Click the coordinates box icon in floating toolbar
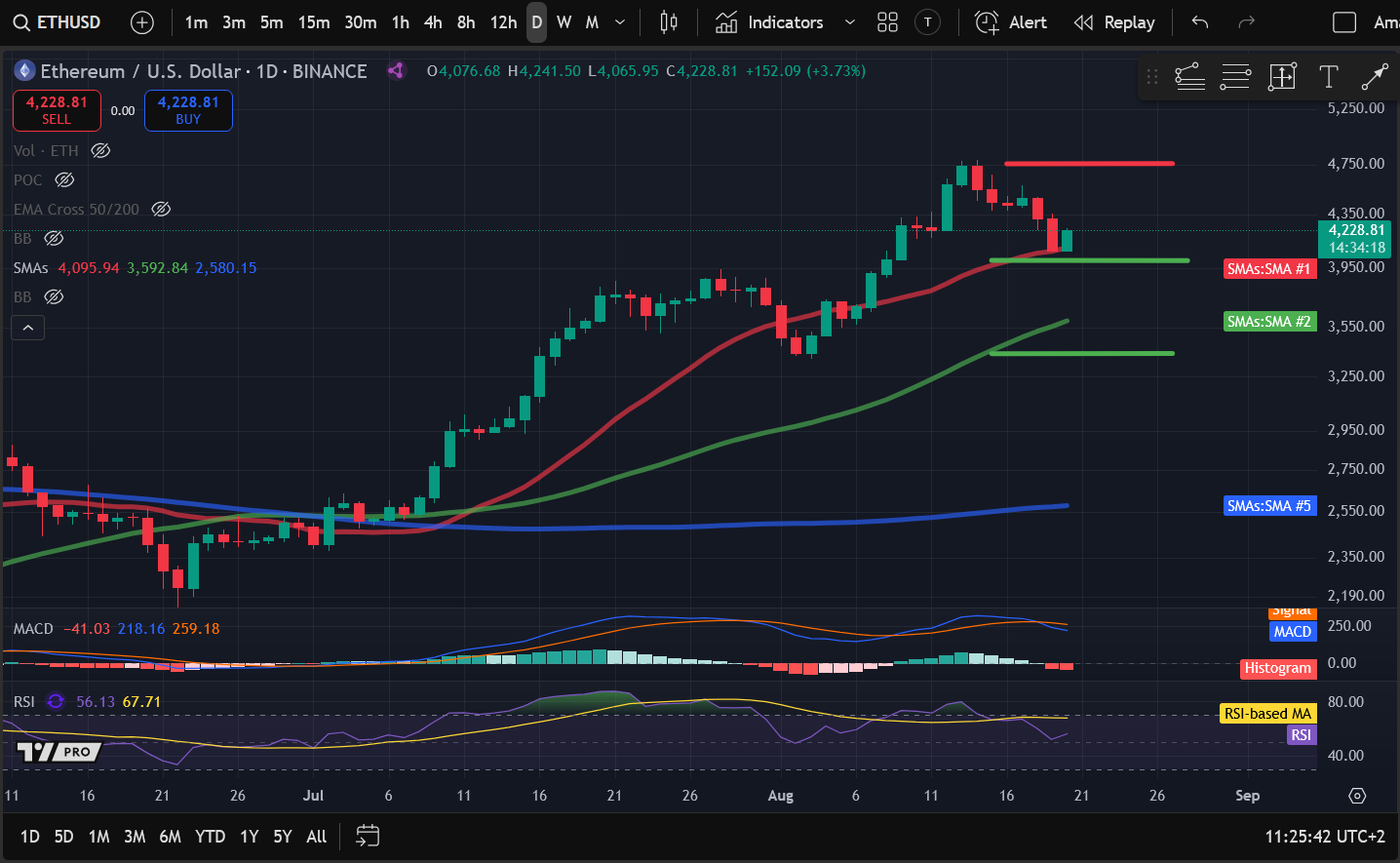Image resolution: width=1400 pixels, height=863 pixels. point(1282,76)
